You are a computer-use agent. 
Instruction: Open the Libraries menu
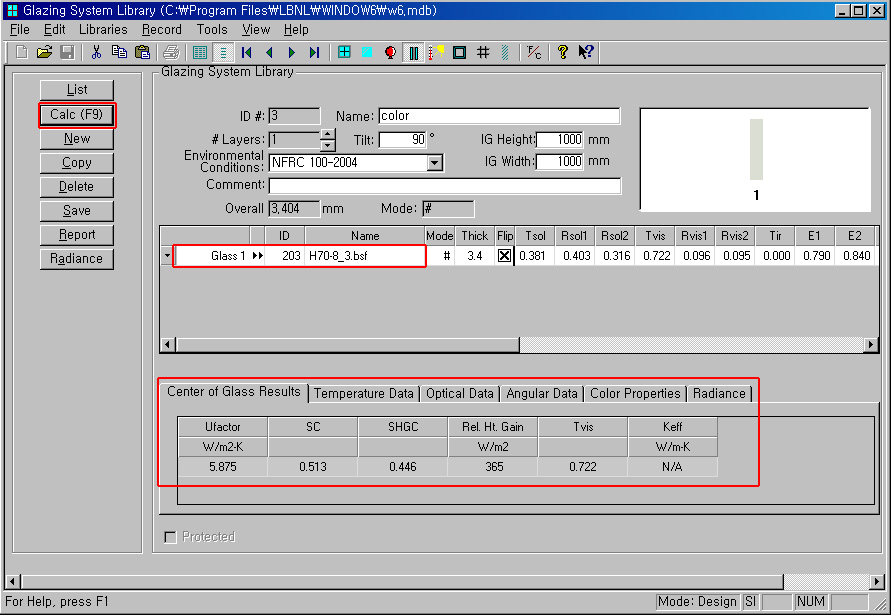(103, 30)
